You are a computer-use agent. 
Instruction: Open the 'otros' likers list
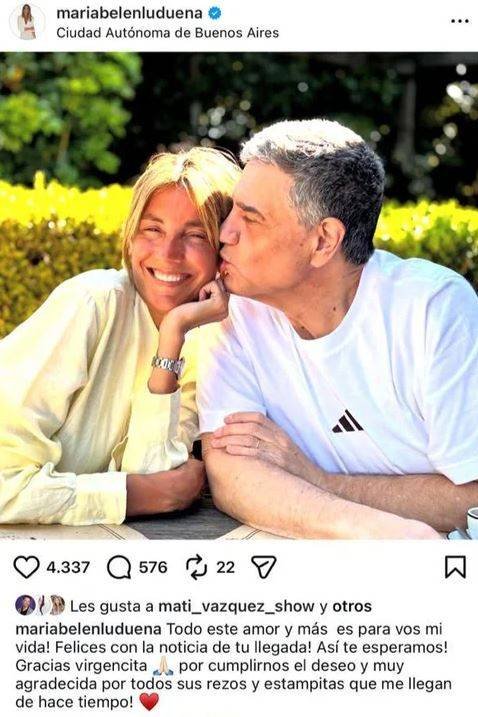click(352, 606)
